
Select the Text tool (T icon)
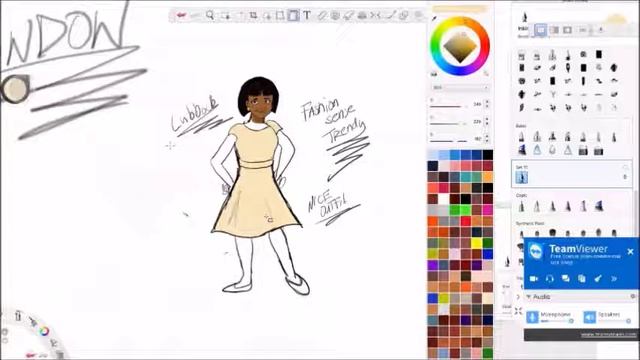point(307,16)
